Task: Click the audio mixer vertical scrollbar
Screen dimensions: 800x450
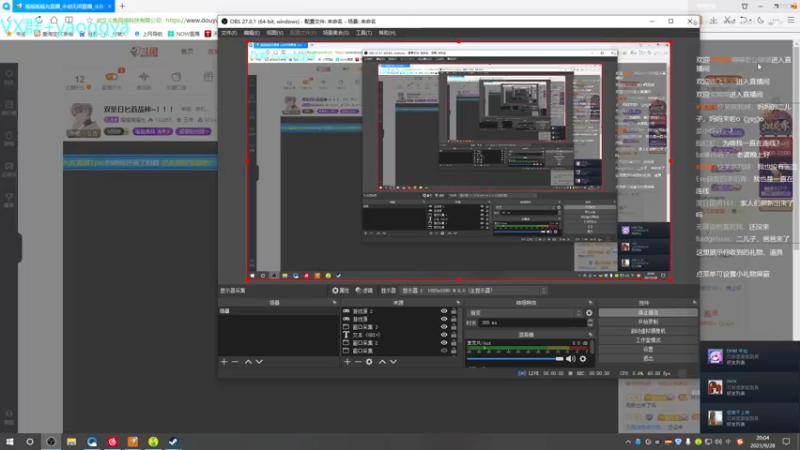Action: [592, 347]
